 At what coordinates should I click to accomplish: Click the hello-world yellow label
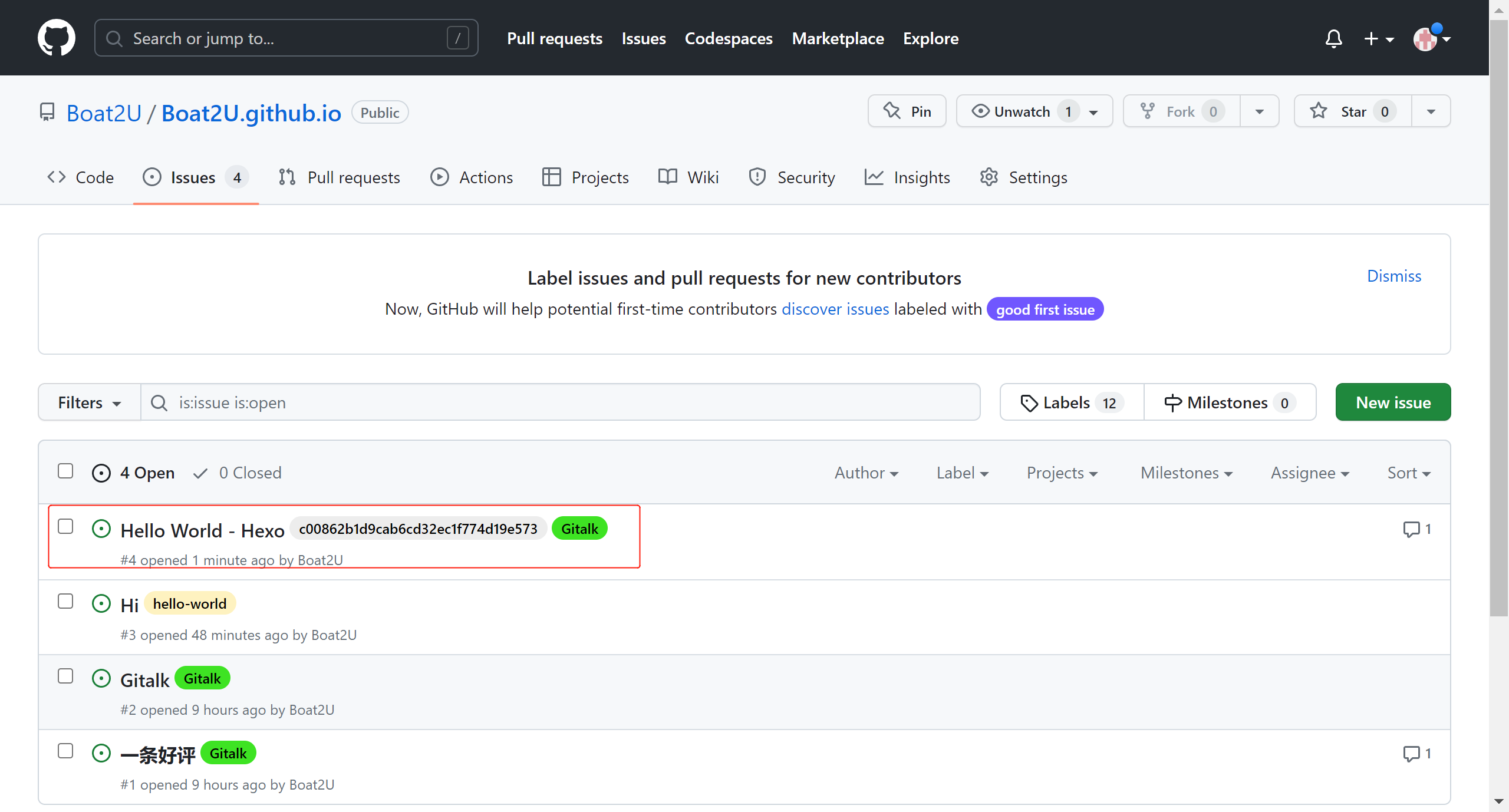tap(189, 604)
